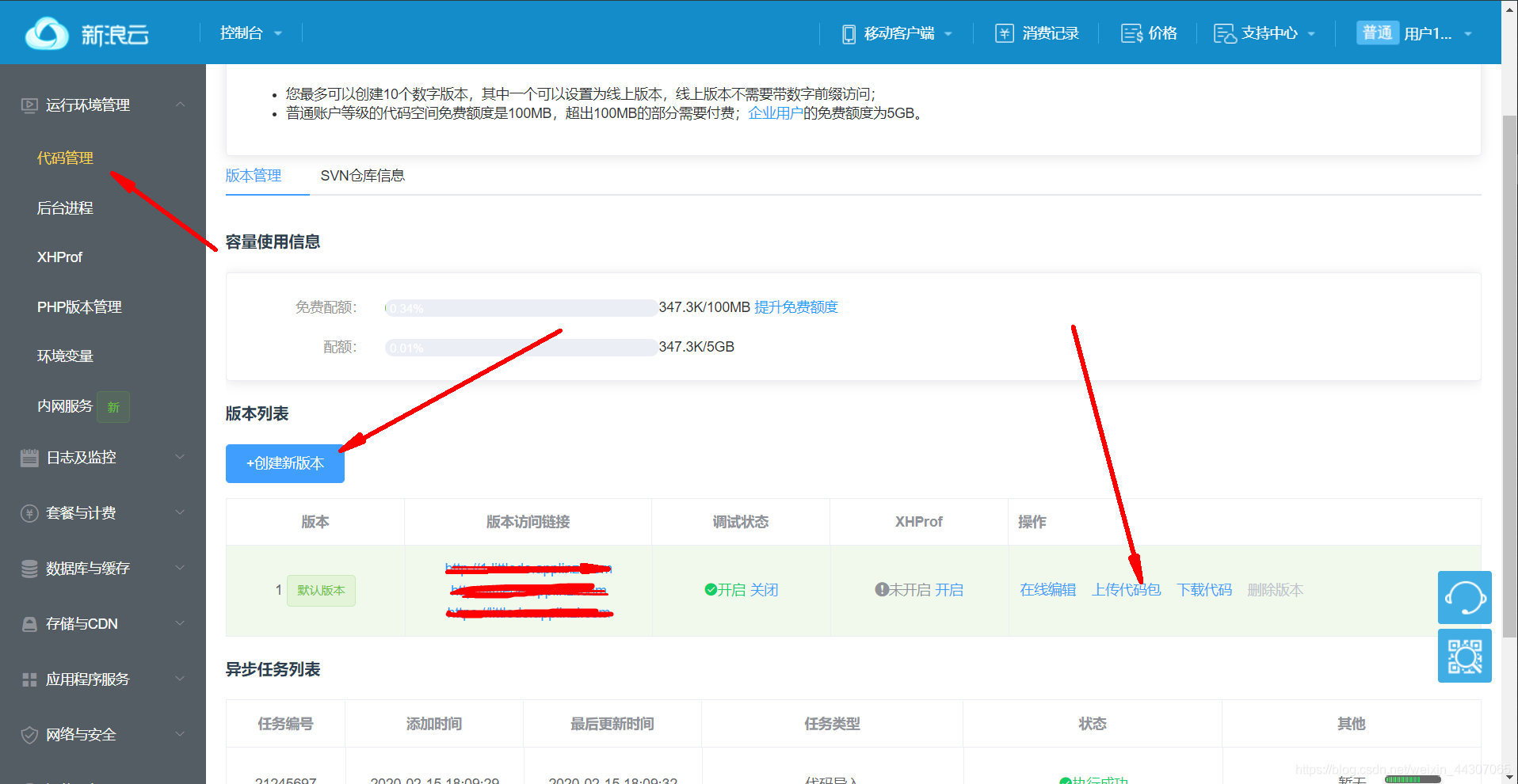The image size is (1518, 784).
Task: Click the 上传代码包 link
Action: pos(1126,590)
